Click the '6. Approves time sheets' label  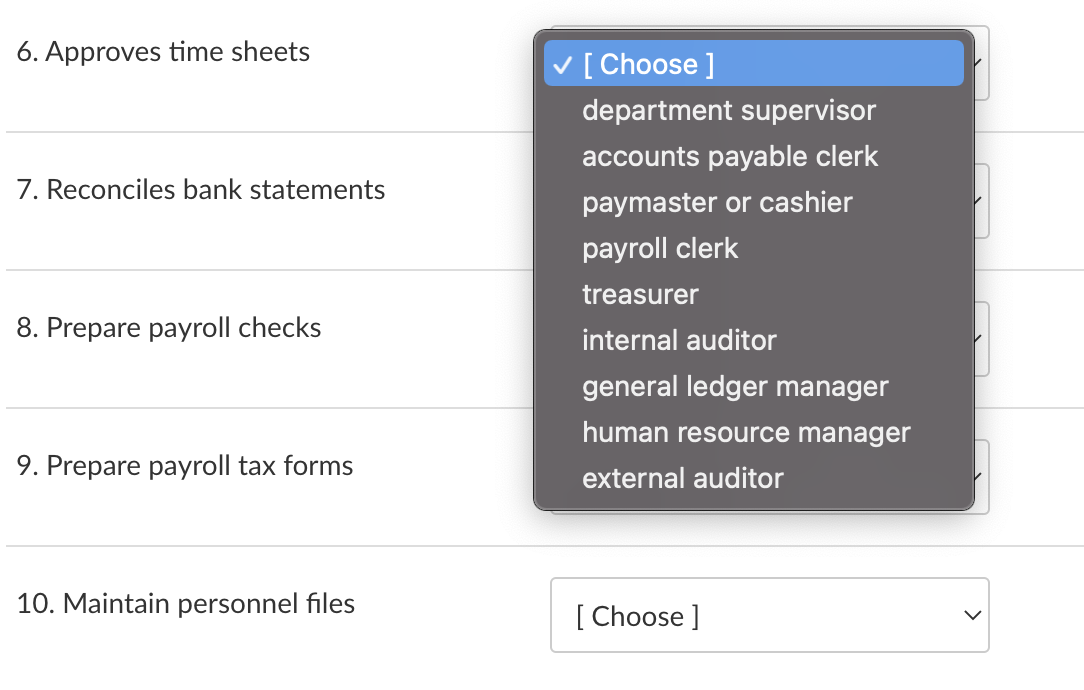[x=163, y=52]
